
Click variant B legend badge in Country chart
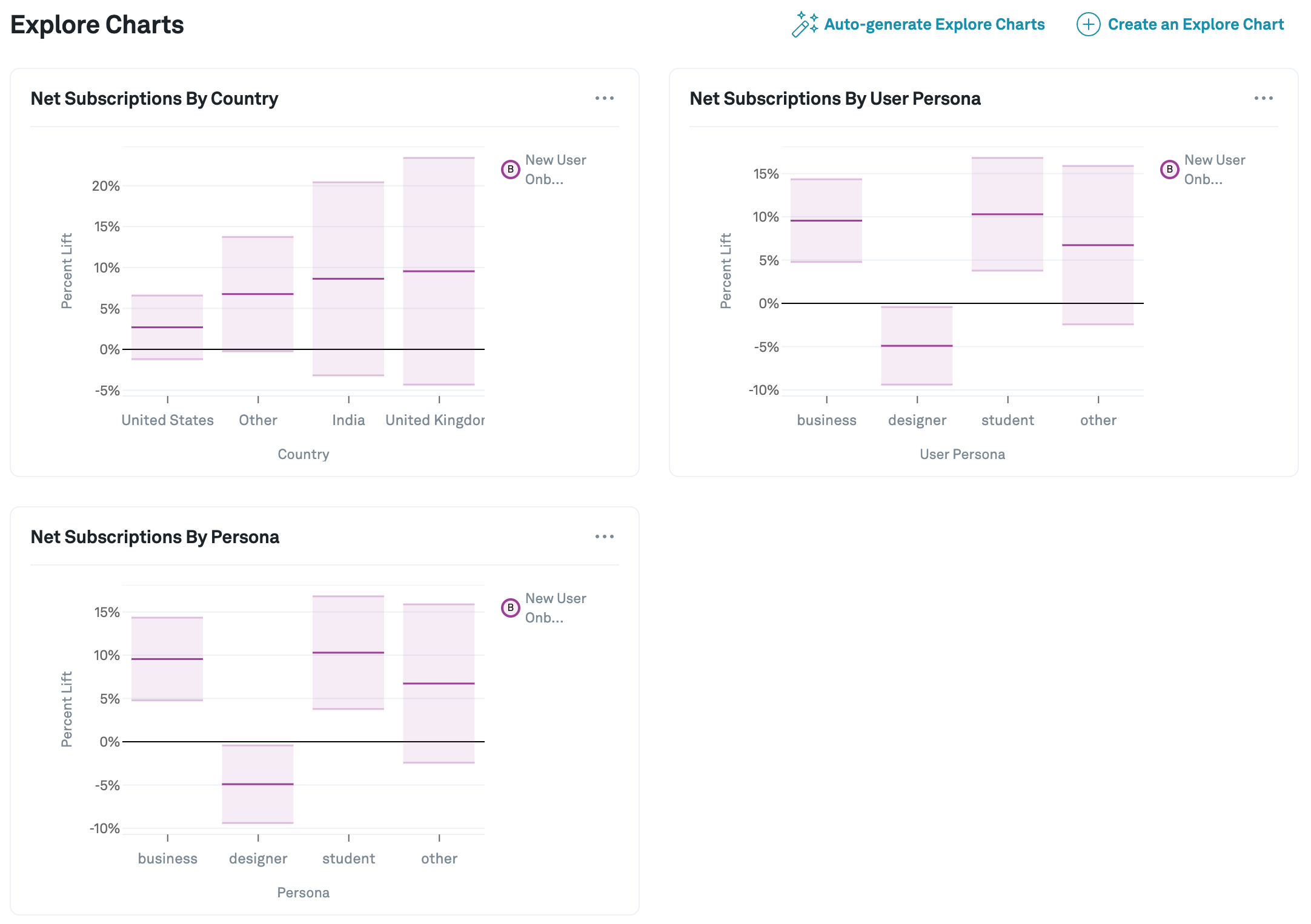click(511, 170)
